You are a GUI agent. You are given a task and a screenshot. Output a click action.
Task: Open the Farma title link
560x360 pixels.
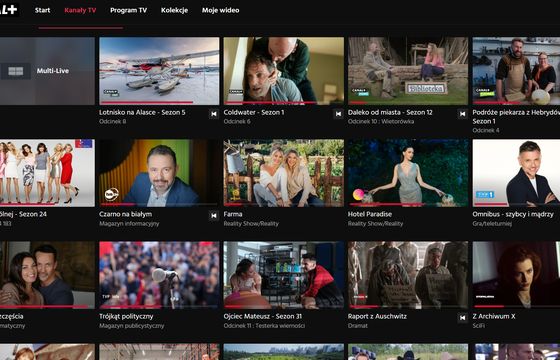point(233,214)
